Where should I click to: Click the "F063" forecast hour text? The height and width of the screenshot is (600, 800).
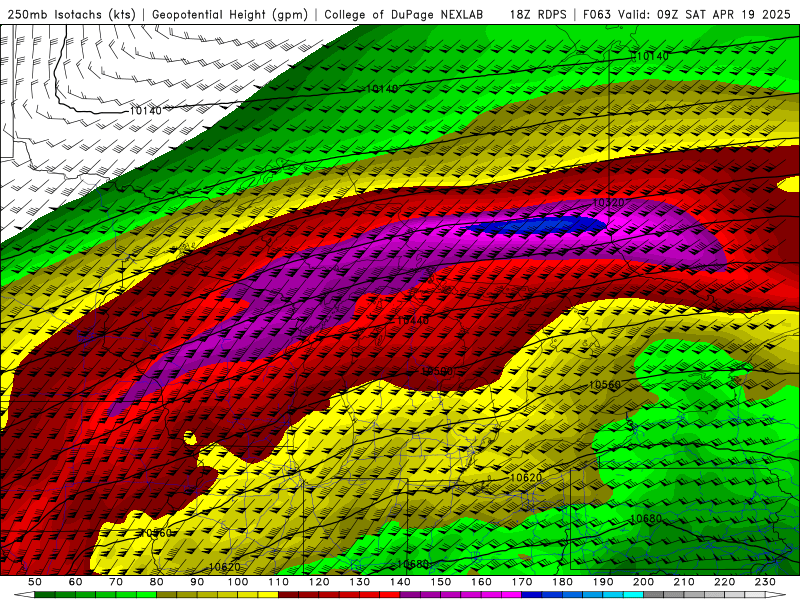(x=597, y=14)
